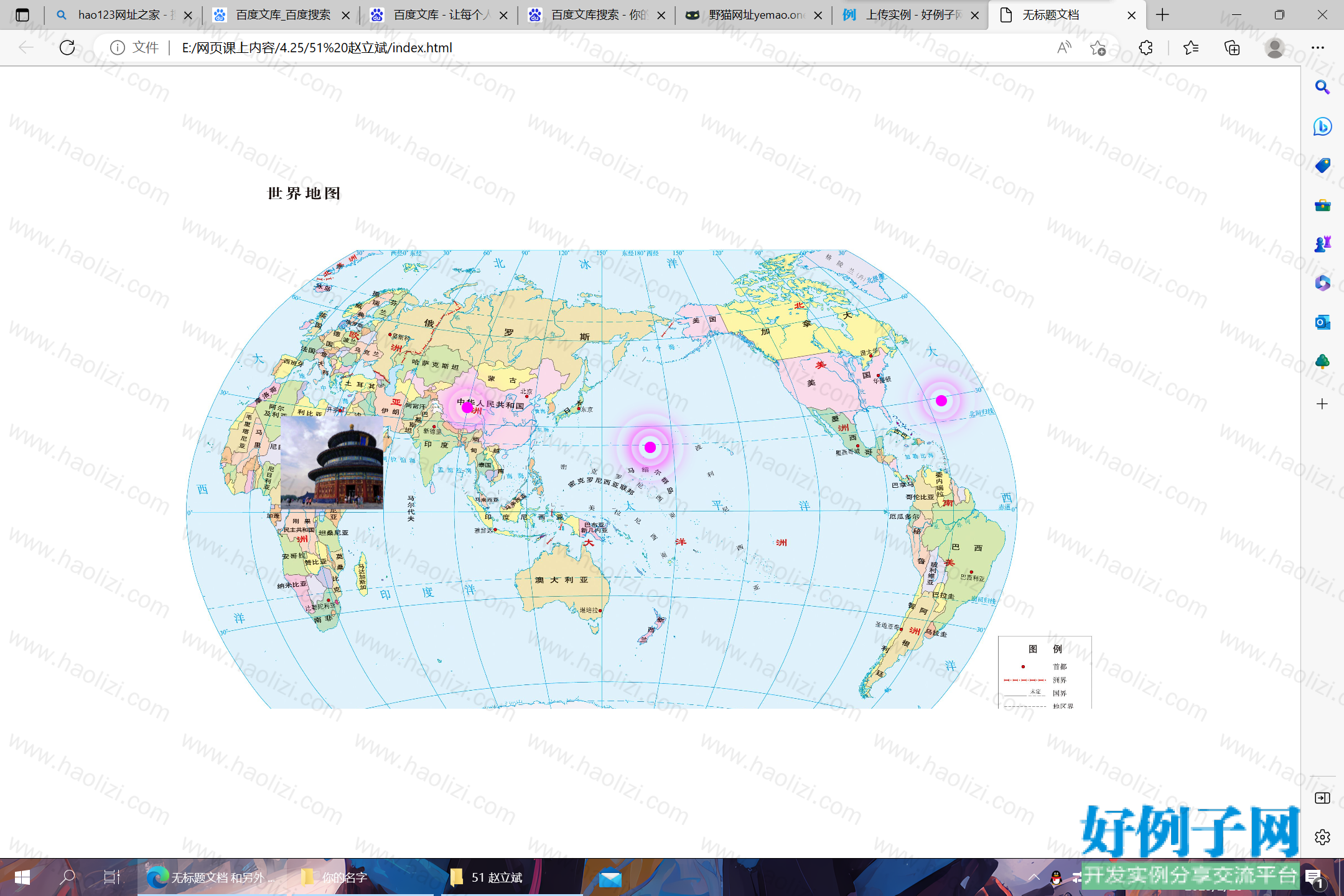Open the Favorites list
The image size is (1344, 896).
pos(1191,47)
